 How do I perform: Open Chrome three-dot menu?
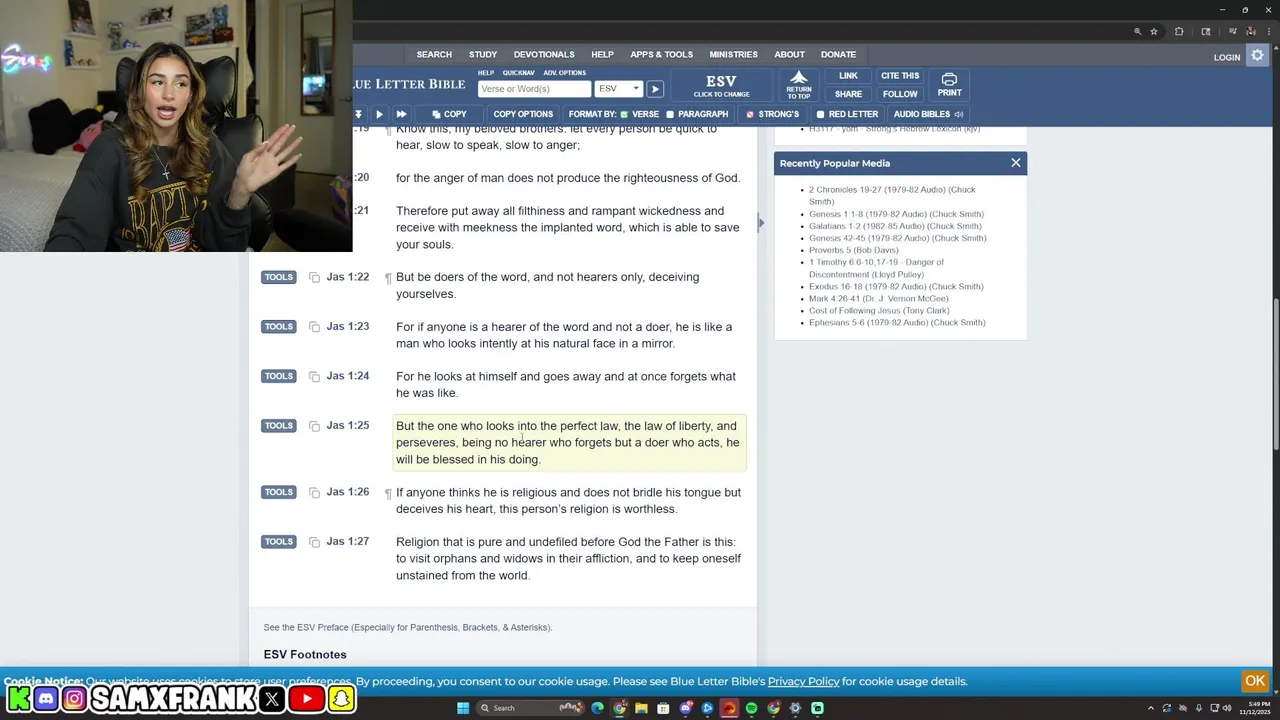tap(1268, 32)
